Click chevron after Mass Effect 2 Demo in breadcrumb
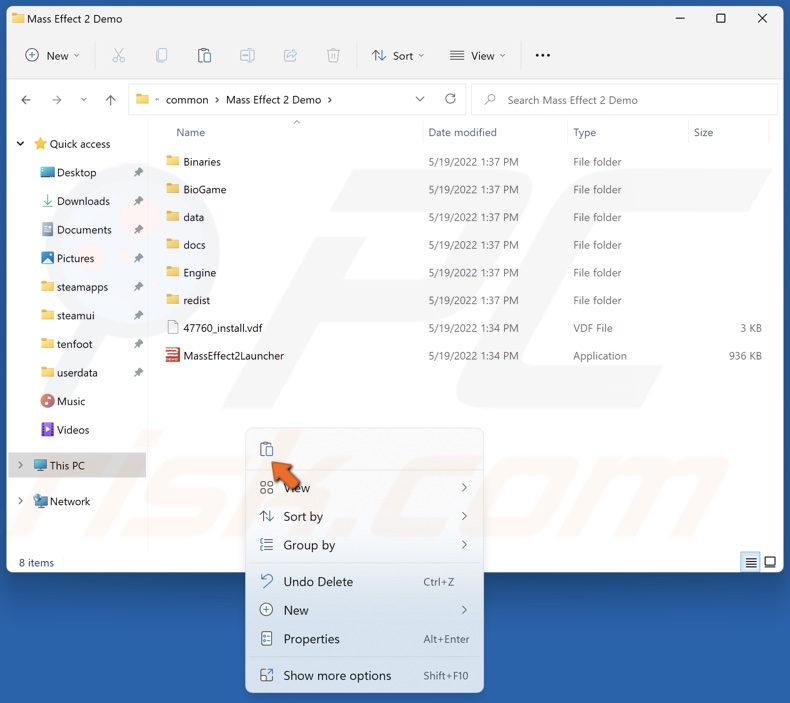Image resolution: width=790 pixels, height=703 pixels. [330, 100]
